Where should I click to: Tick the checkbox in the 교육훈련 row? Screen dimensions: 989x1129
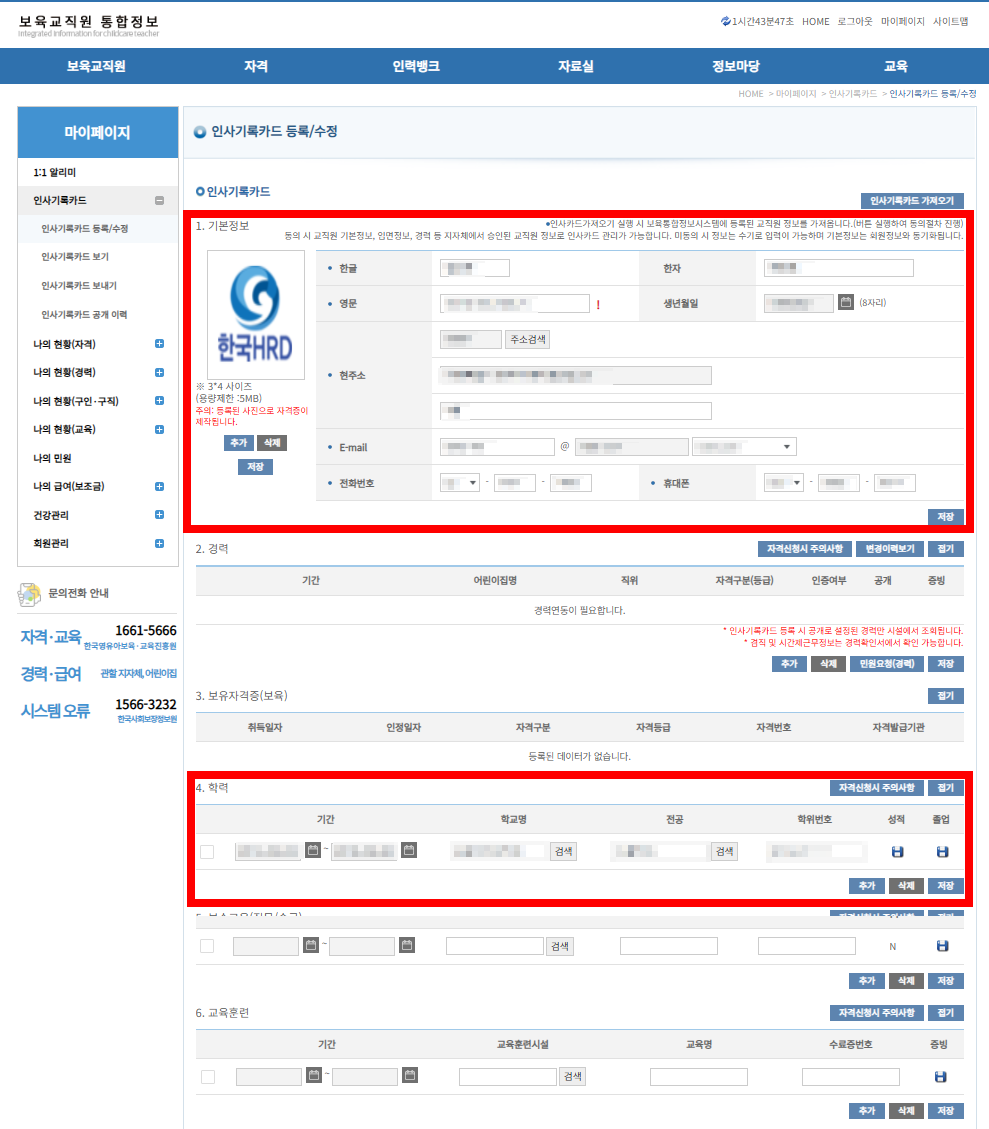[208, 1076]
